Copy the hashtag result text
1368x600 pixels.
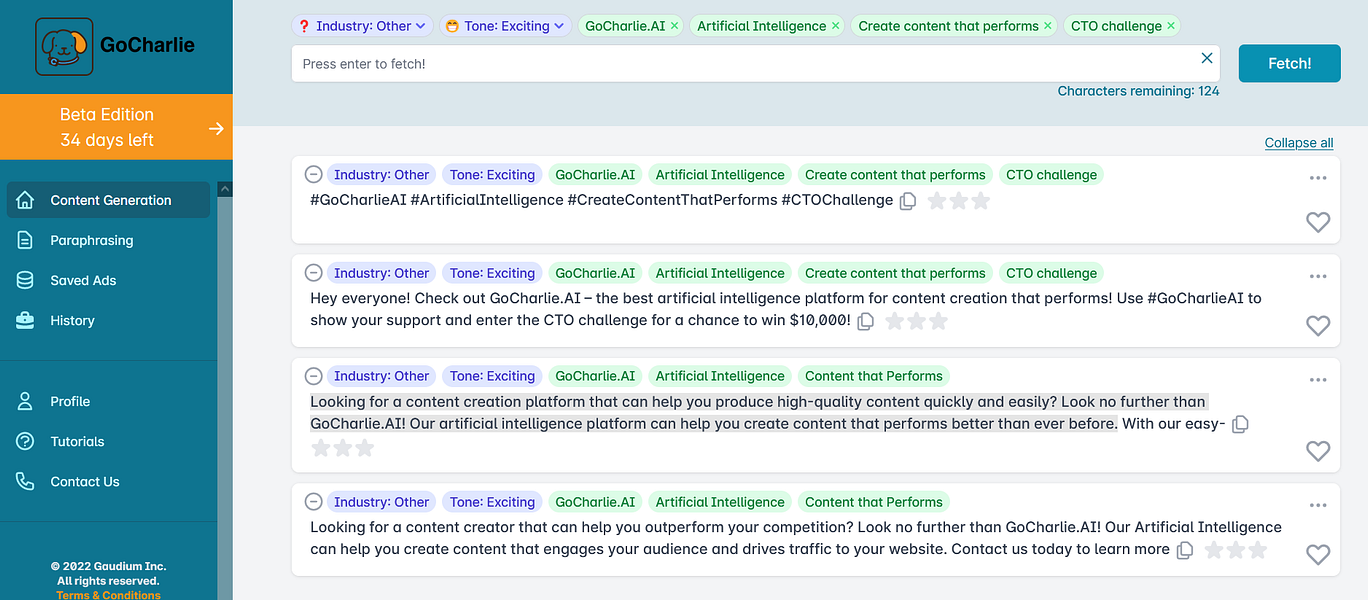908,201
